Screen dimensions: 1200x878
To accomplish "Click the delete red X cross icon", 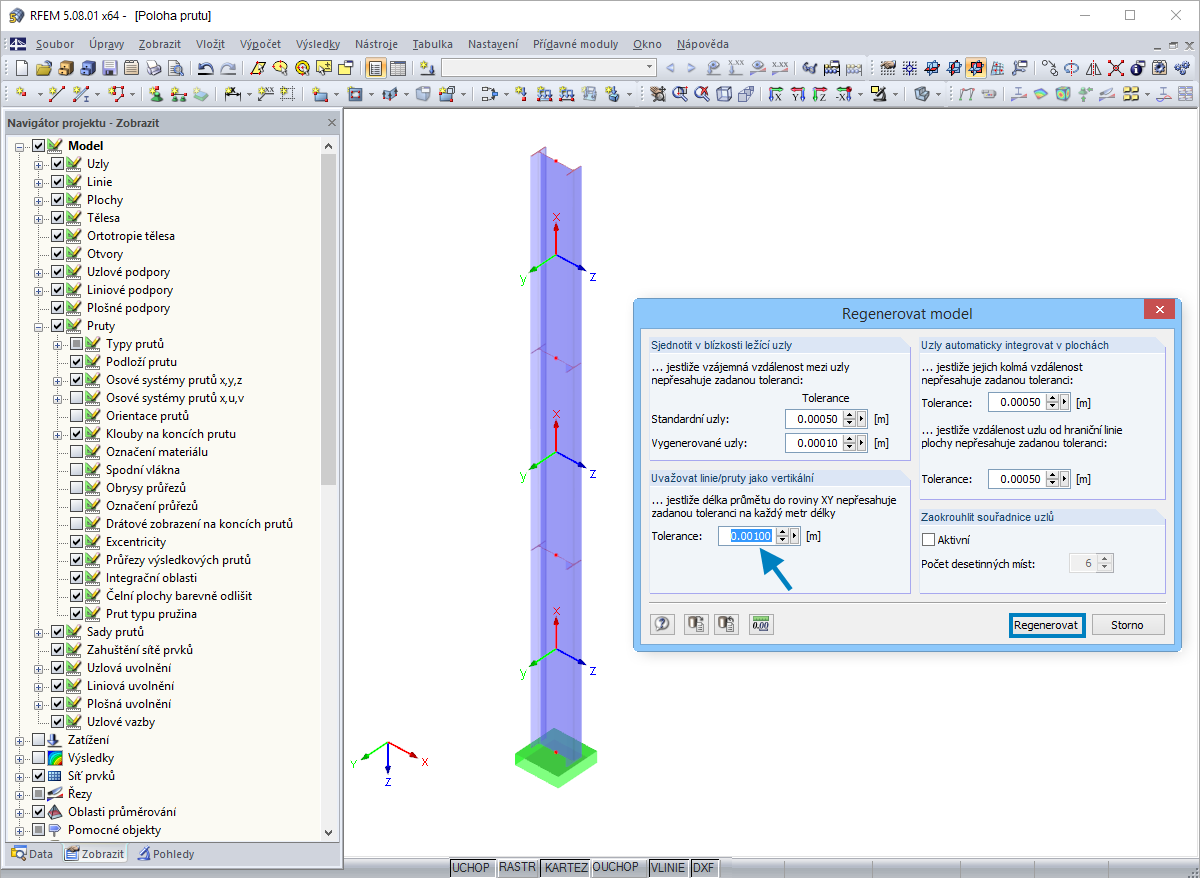I will 1115,69.
